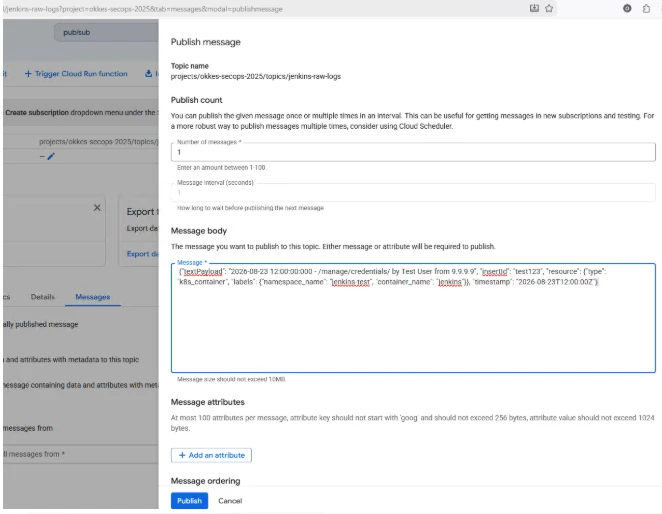
Task: Click the install app icon in address bar
Action: coord(534,8)
